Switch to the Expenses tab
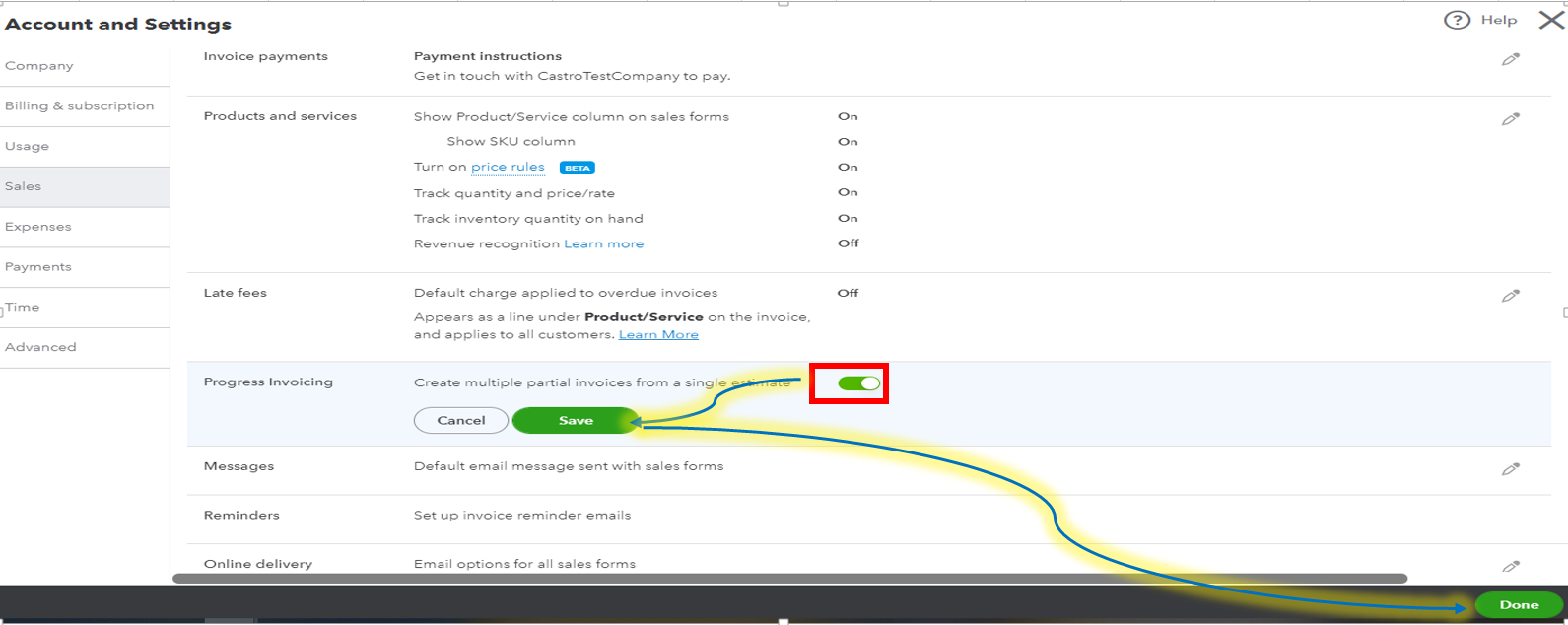Viewport: 1568px width, 625px height. [85, 227]
